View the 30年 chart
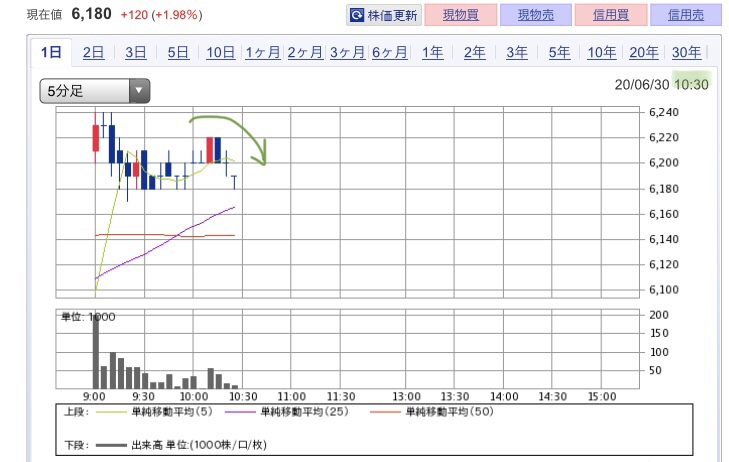729x462 pixels. [x=686, y=52]
